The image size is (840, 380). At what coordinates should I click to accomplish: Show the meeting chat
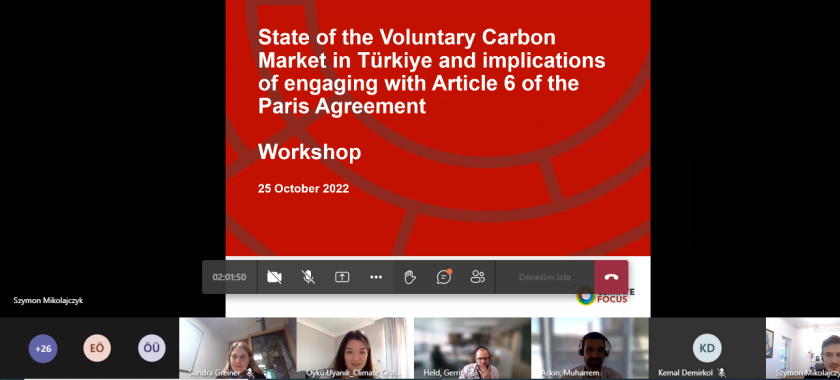pos(444,277)
